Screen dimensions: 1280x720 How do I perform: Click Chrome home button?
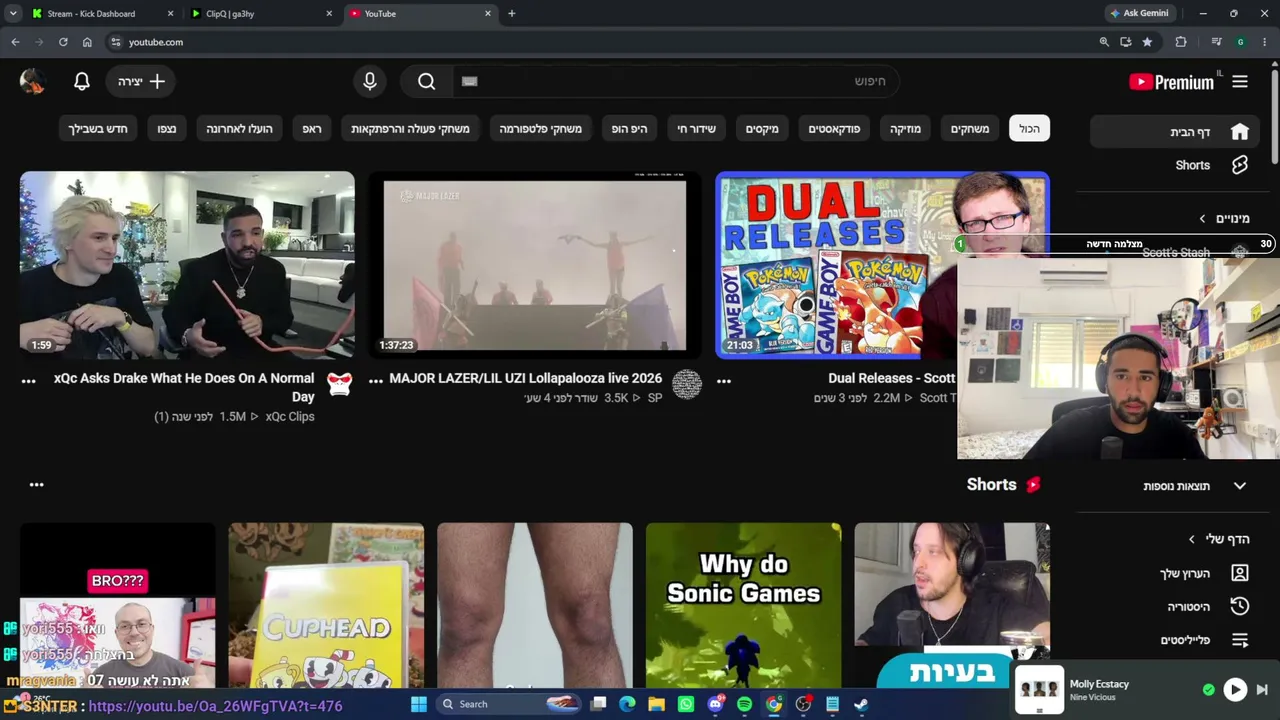87,42
